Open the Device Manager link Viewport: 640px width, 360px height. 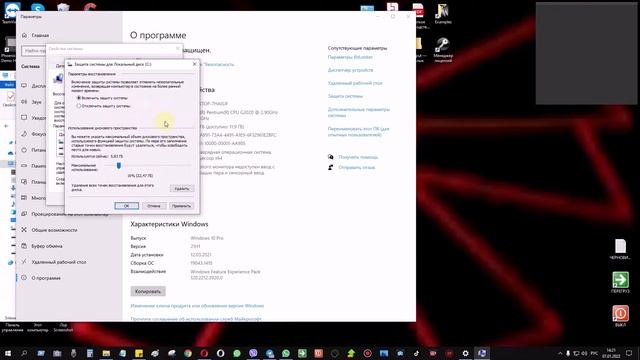click(350, 70)
